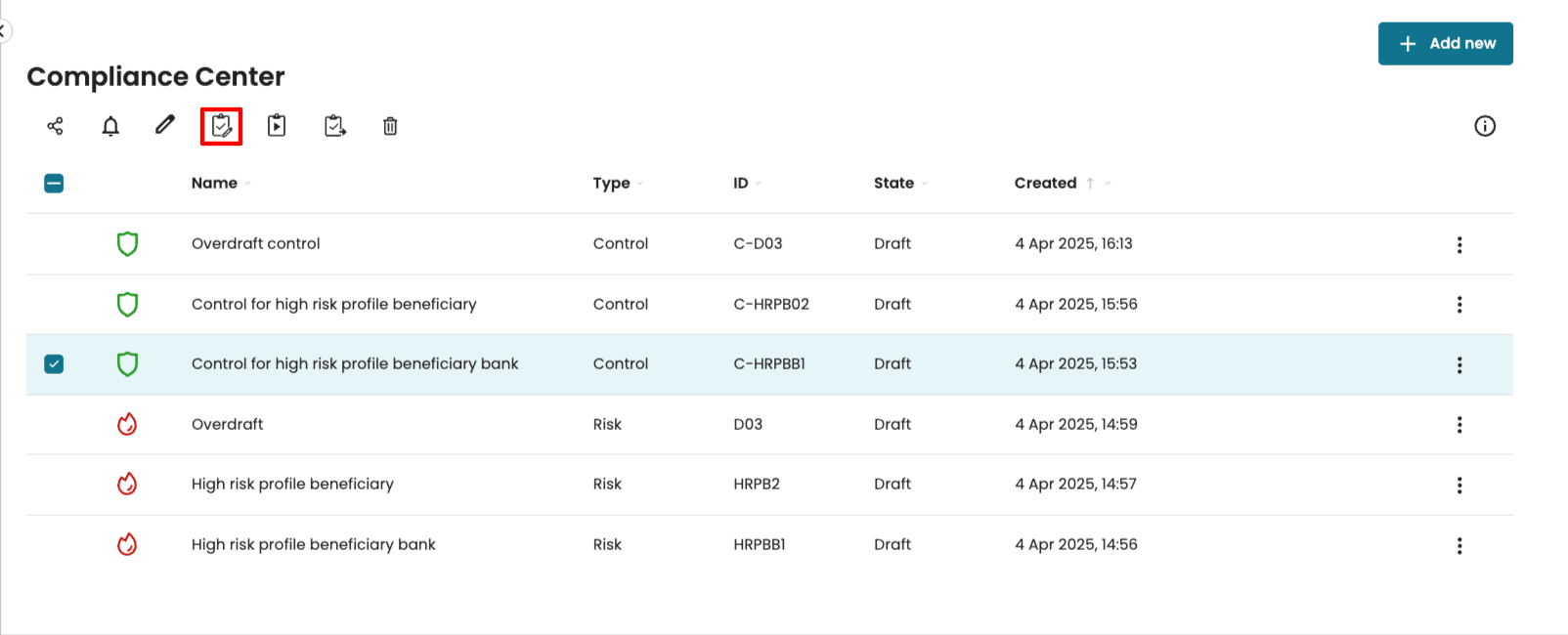
Task: Open the Name column sort dropdown
Action: click(248, 184)
